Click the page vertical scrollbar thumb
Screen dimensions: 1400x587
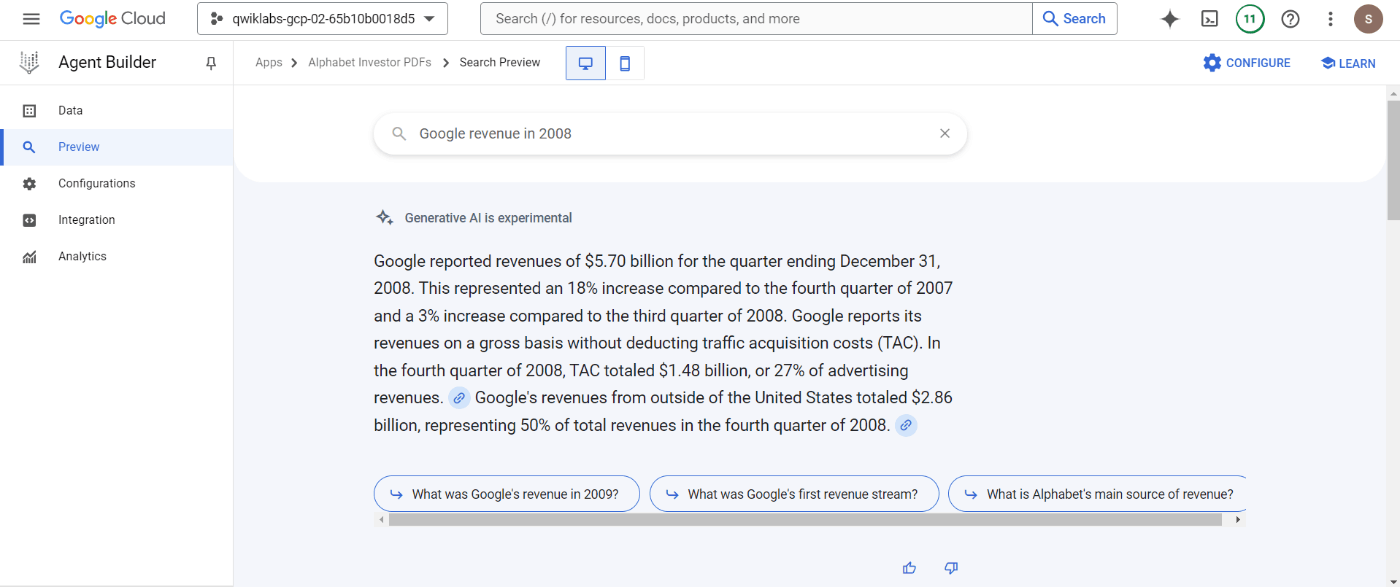(x=1393, y=159)
